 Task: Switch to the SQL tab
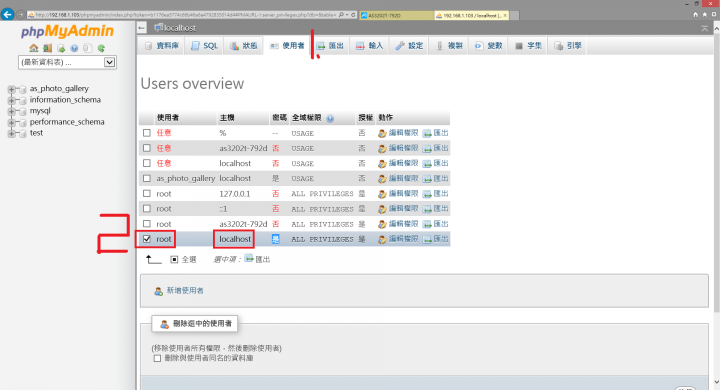click(204, 46)
